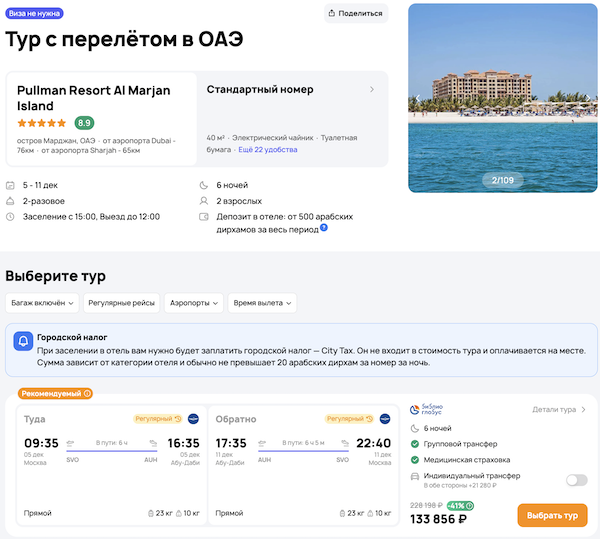Click the airline logo in the Обратно flight card
Image resolution: width=600 pixels, height=539 pixels.
tap(385, 418)
